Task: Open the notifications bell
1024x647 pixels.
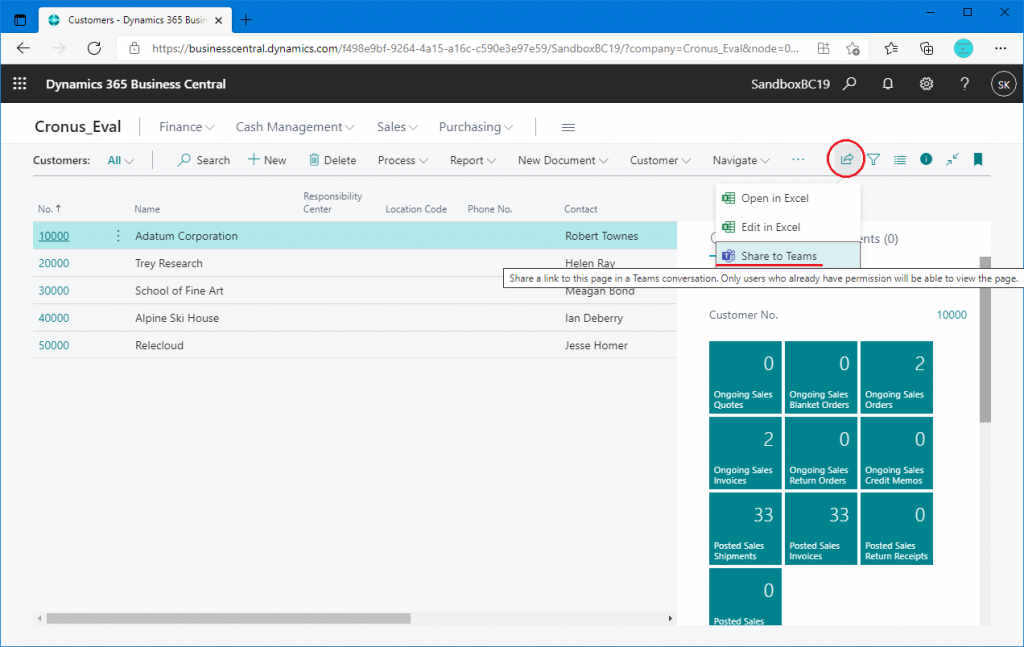Action: coord(888,84)
